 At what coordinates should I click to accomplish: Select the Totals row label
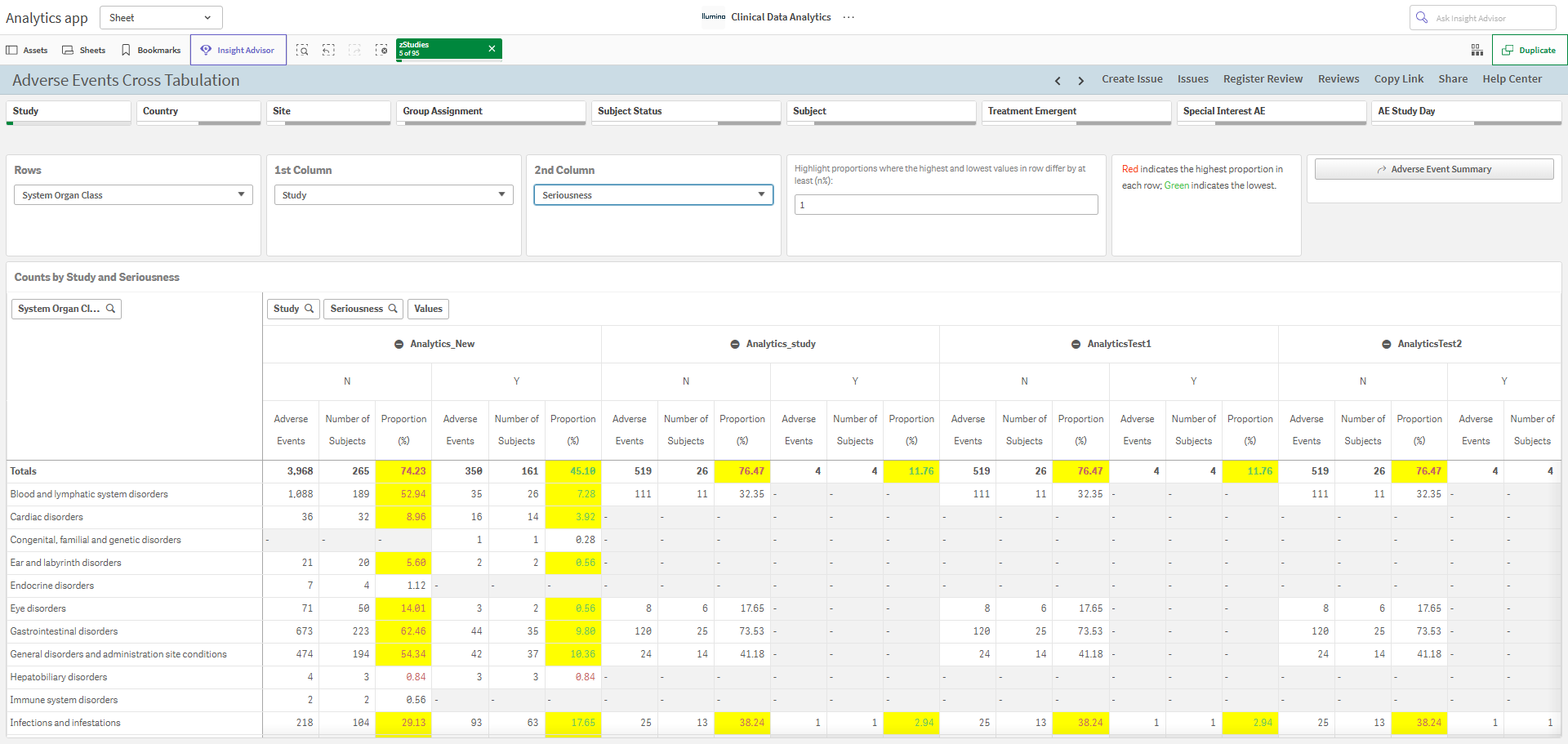(x=24, y=471)
